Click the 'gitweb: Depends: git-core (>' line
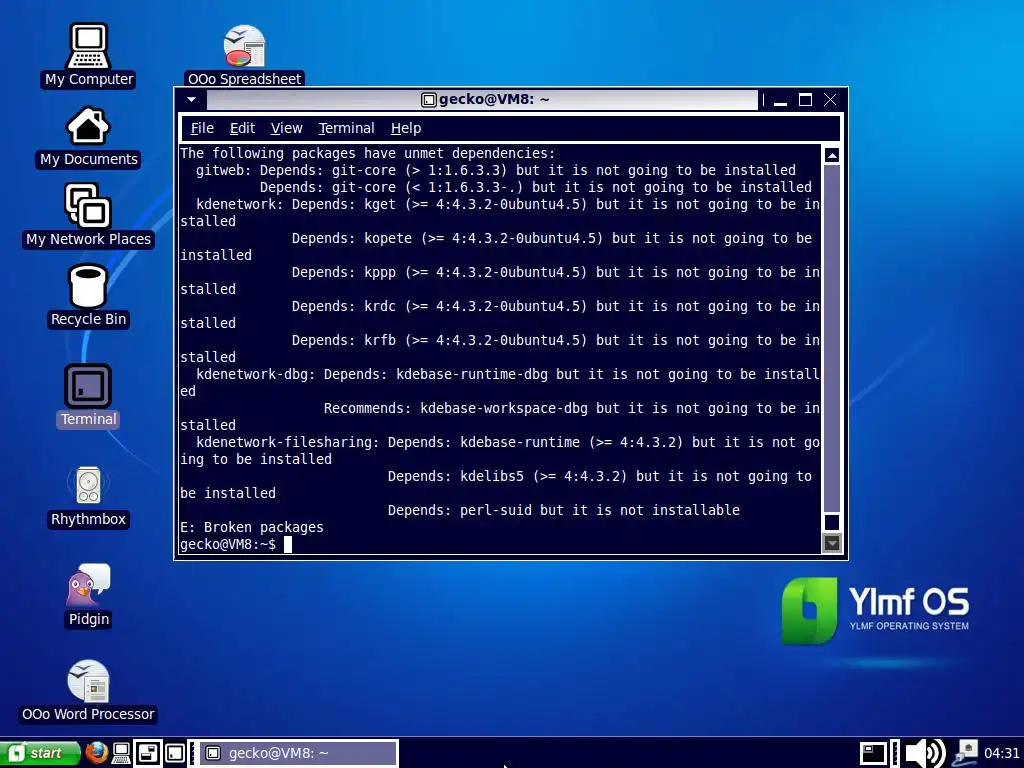The width and height of the screenshot is (1024, 768). click(496, 170)
